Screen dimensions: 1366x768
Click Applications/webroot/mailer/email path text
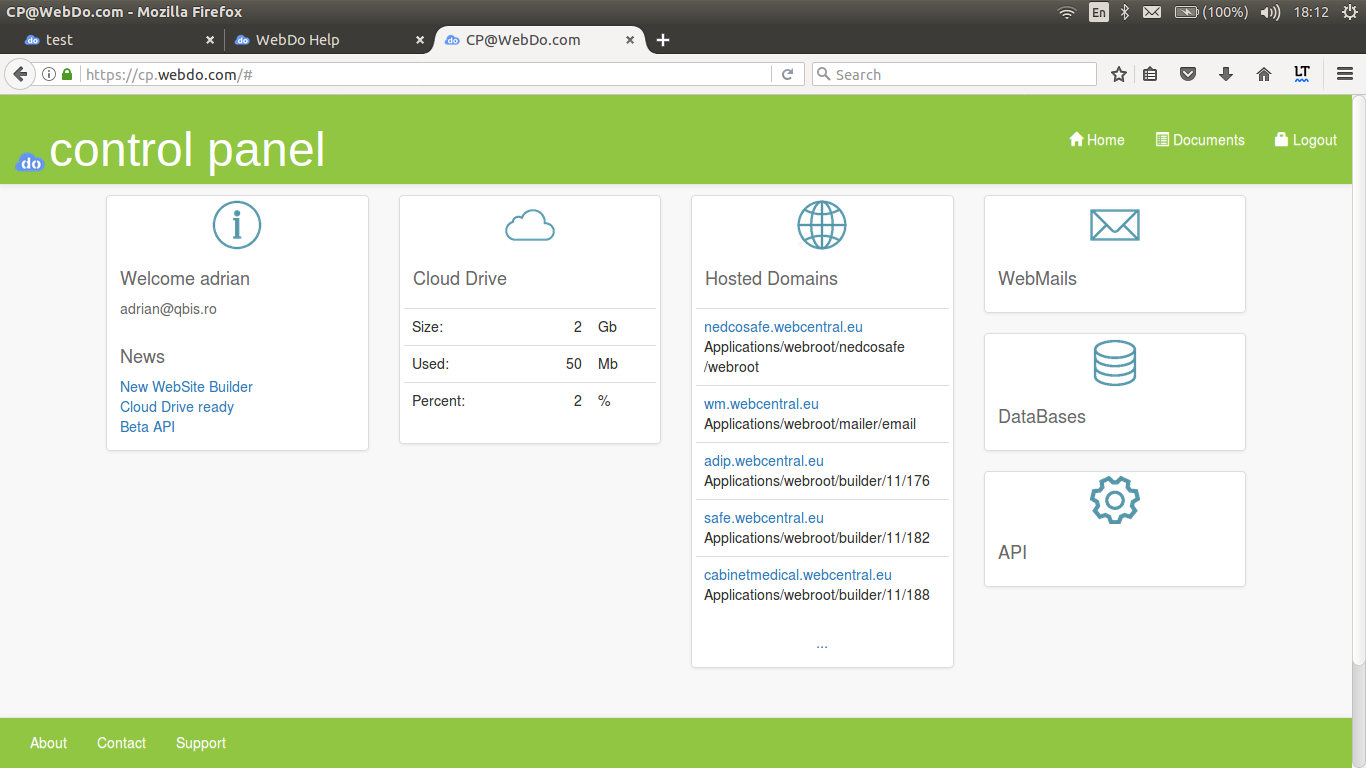(810, 424)
